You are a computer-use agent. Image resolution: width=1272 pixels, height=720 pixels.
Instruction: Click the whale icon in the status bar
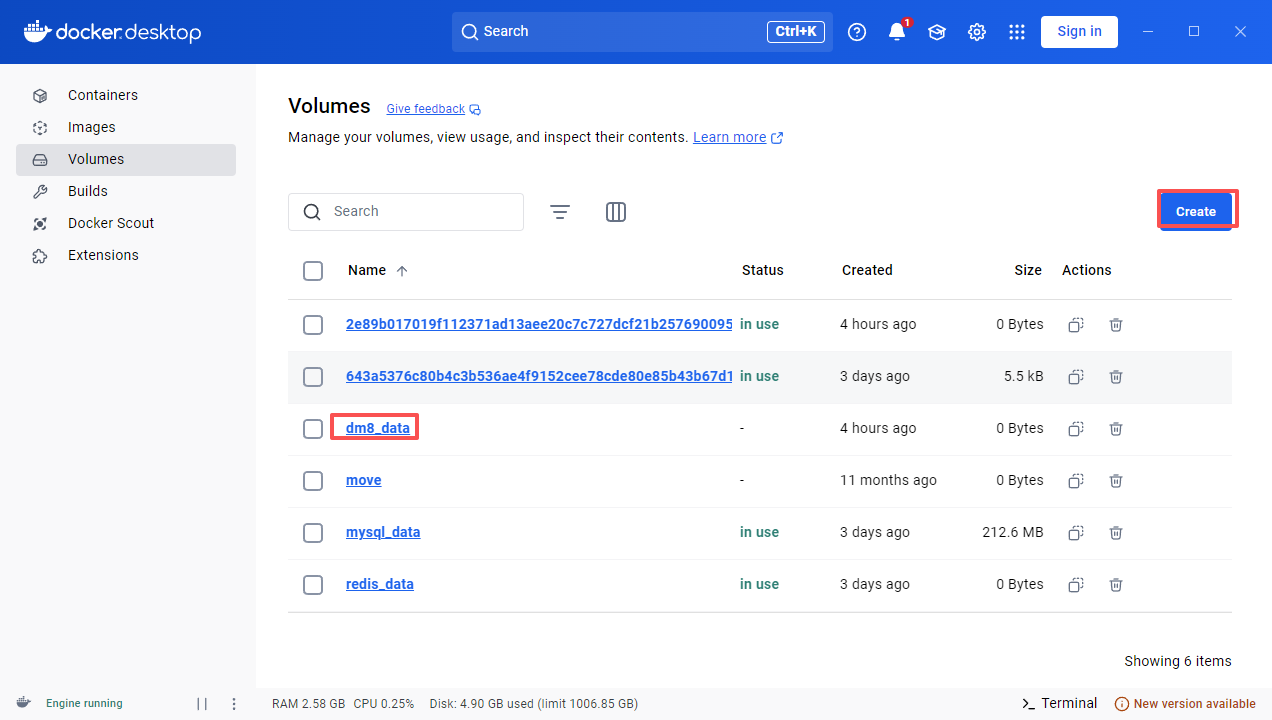(23, 703)
